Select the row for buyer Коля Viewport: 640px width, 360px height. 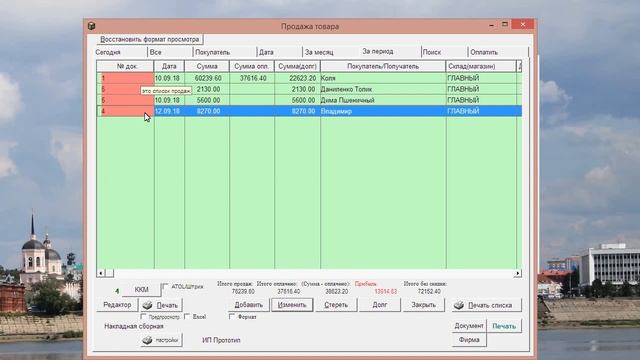(x=309, y=78)
